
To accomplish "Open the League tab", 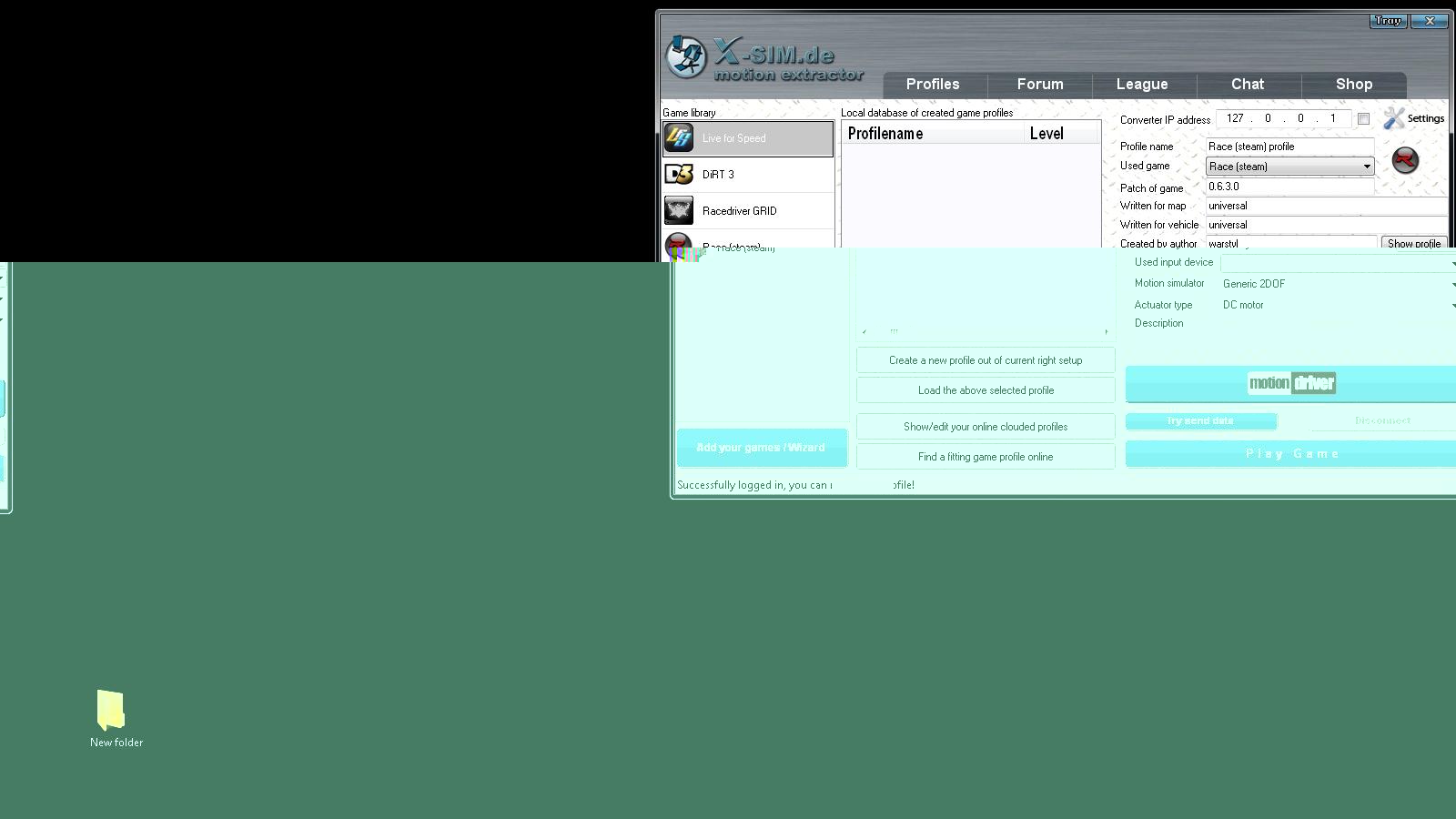I will coord(1141,85).
